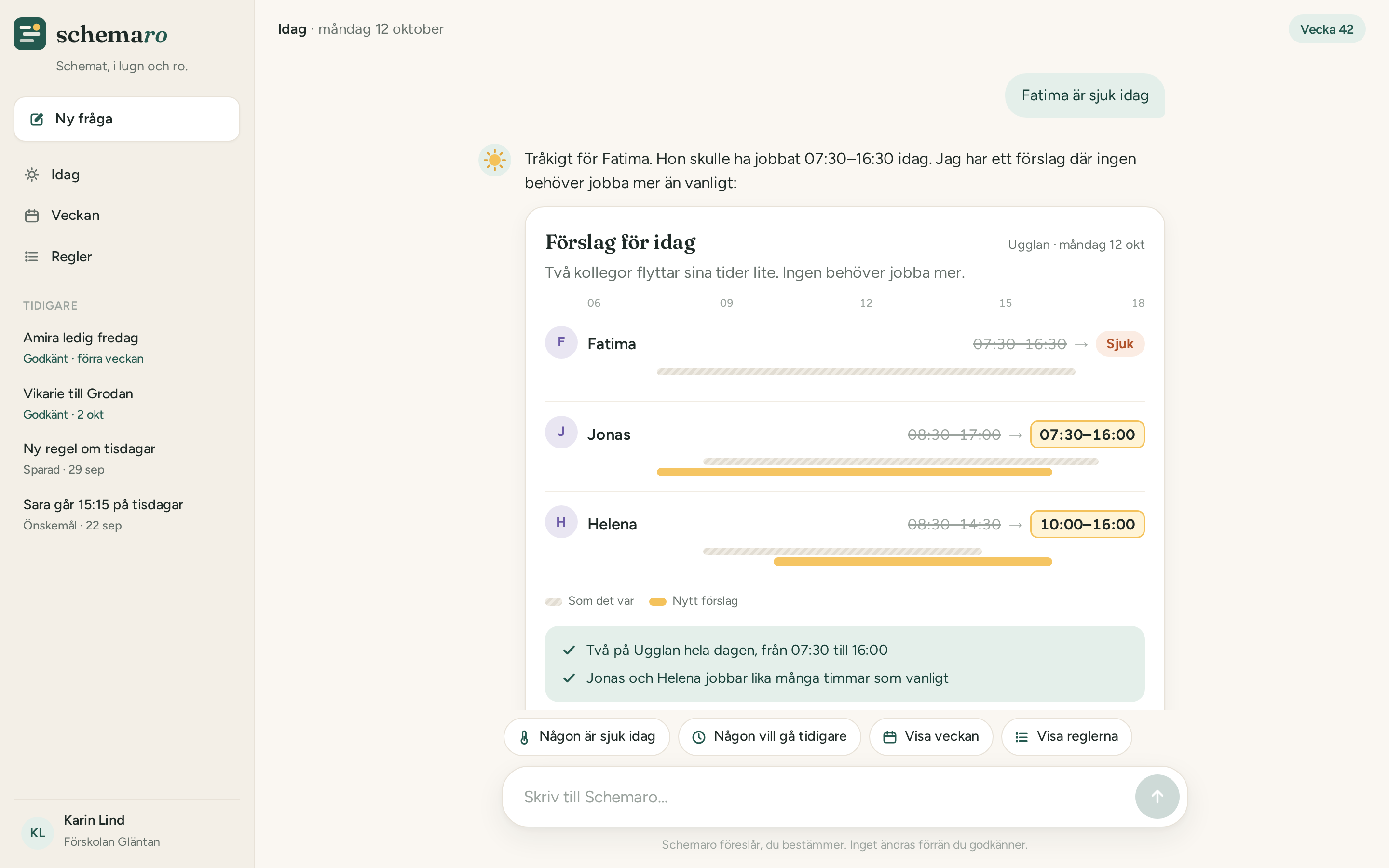Click the Någon vill gå tidigare suggestion
Image resolution: width=1389 pixels, height=868 pixels.
[769, 736]
